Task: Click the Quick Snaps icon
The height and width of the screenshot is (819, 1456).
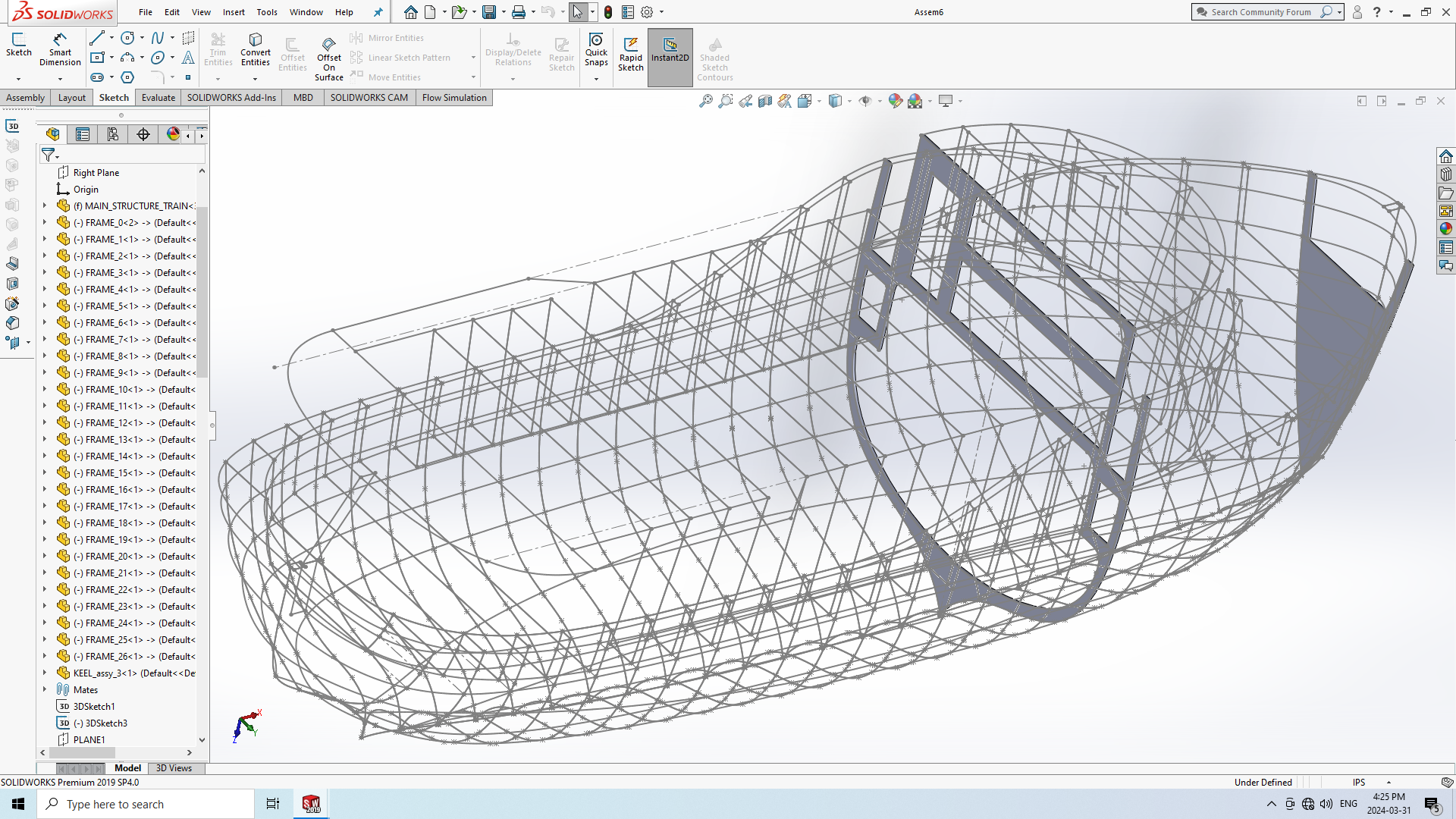Action: pyautogui.click(x=596, y=50)
